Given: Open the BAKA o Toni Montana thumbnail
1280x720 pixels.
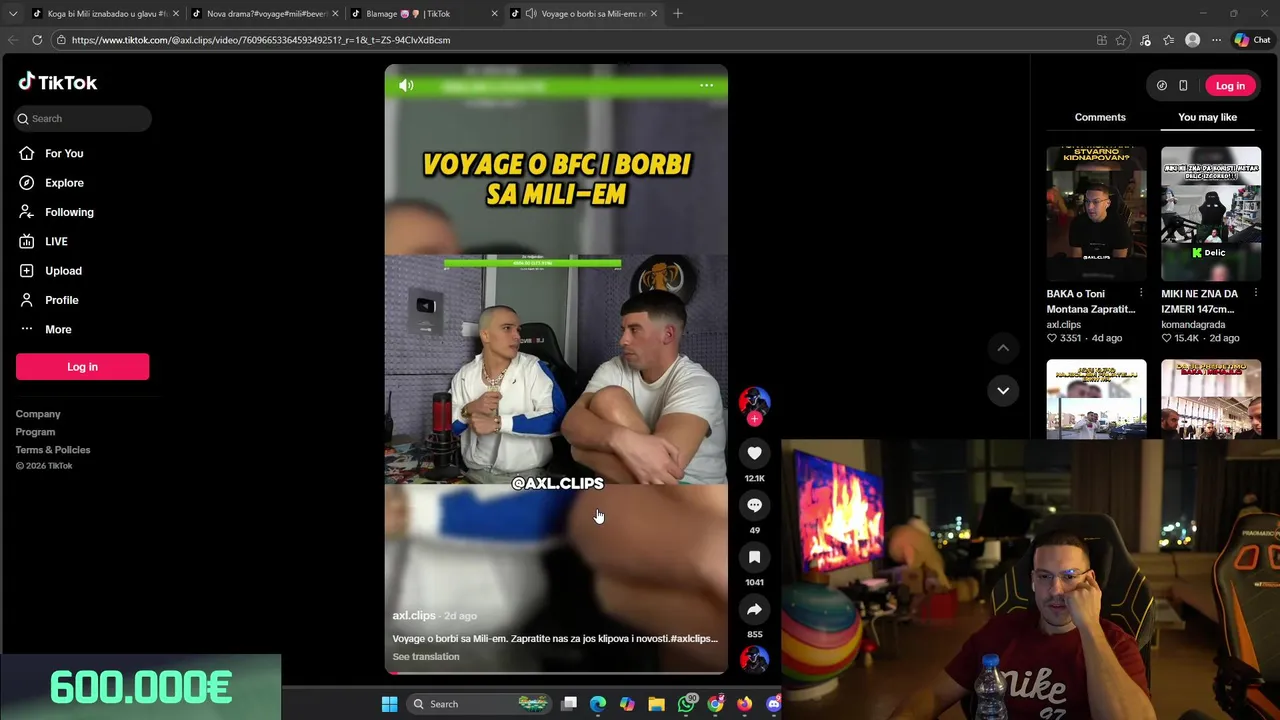Looking at the screenshot, I should pyautogui.click(x=1096, y=214).
